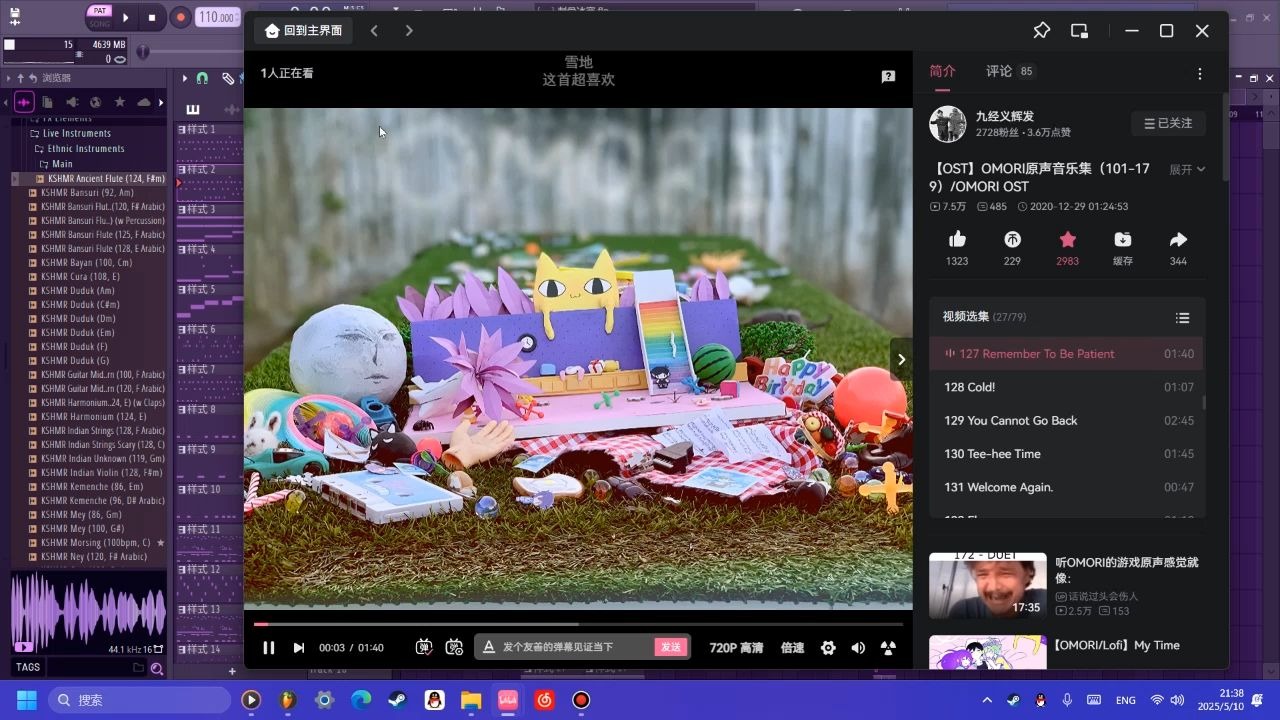Skip to the next video episode

coord(298,648)
